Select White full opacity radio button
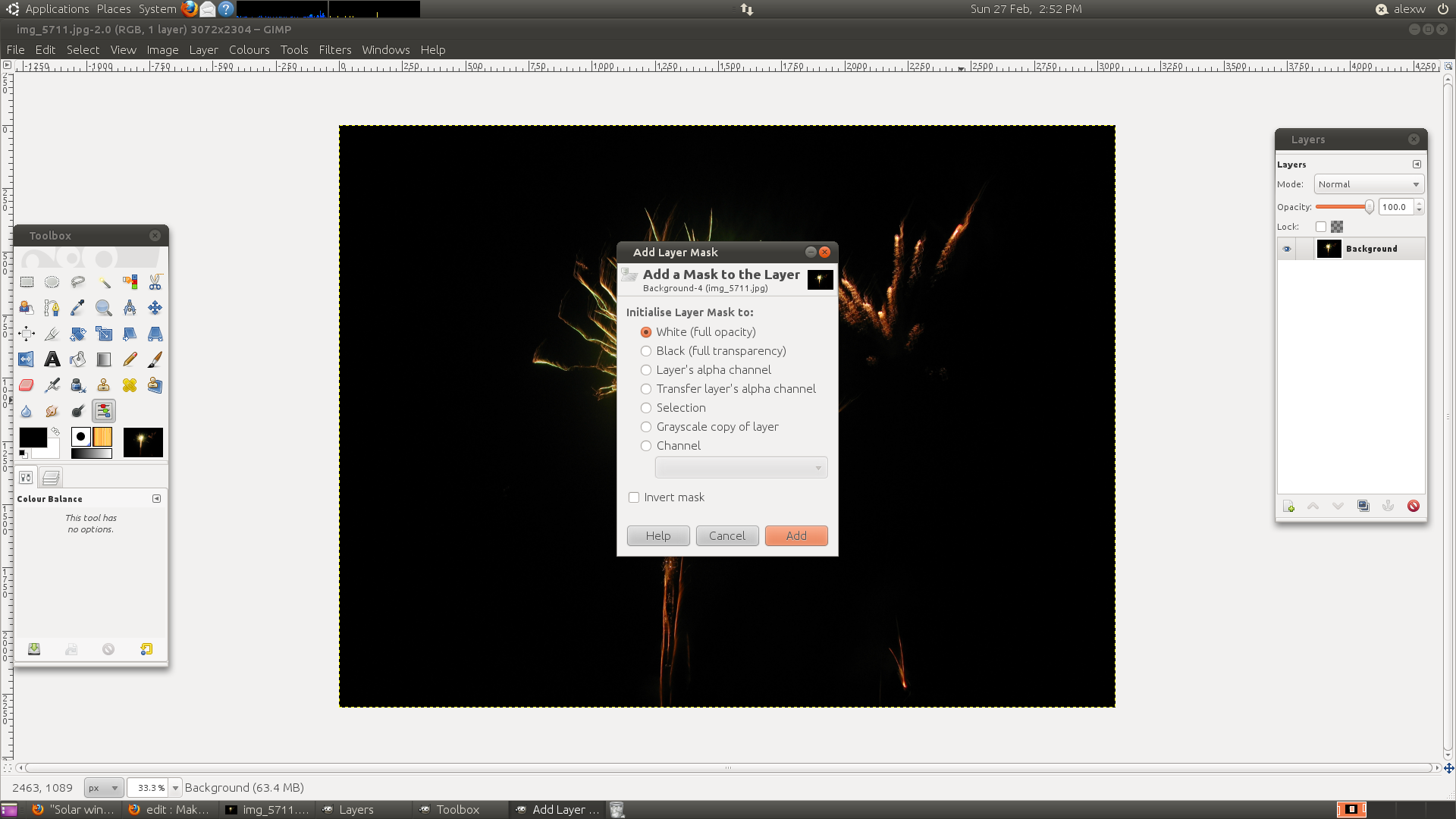 tap(647, 331)
